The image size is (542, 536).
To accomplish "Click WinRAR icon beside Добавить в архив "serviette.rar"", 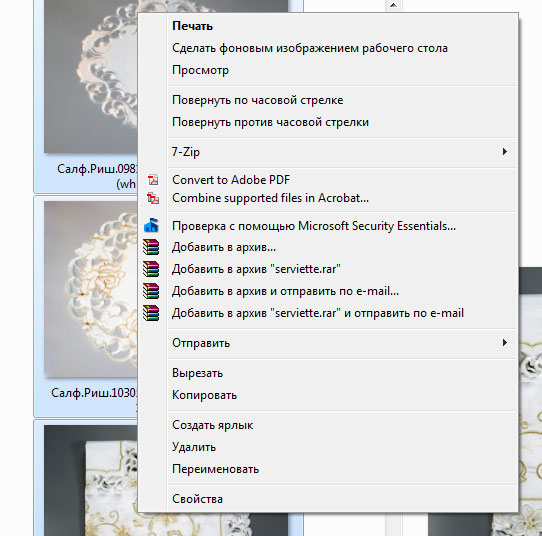I will pos(151,269).
